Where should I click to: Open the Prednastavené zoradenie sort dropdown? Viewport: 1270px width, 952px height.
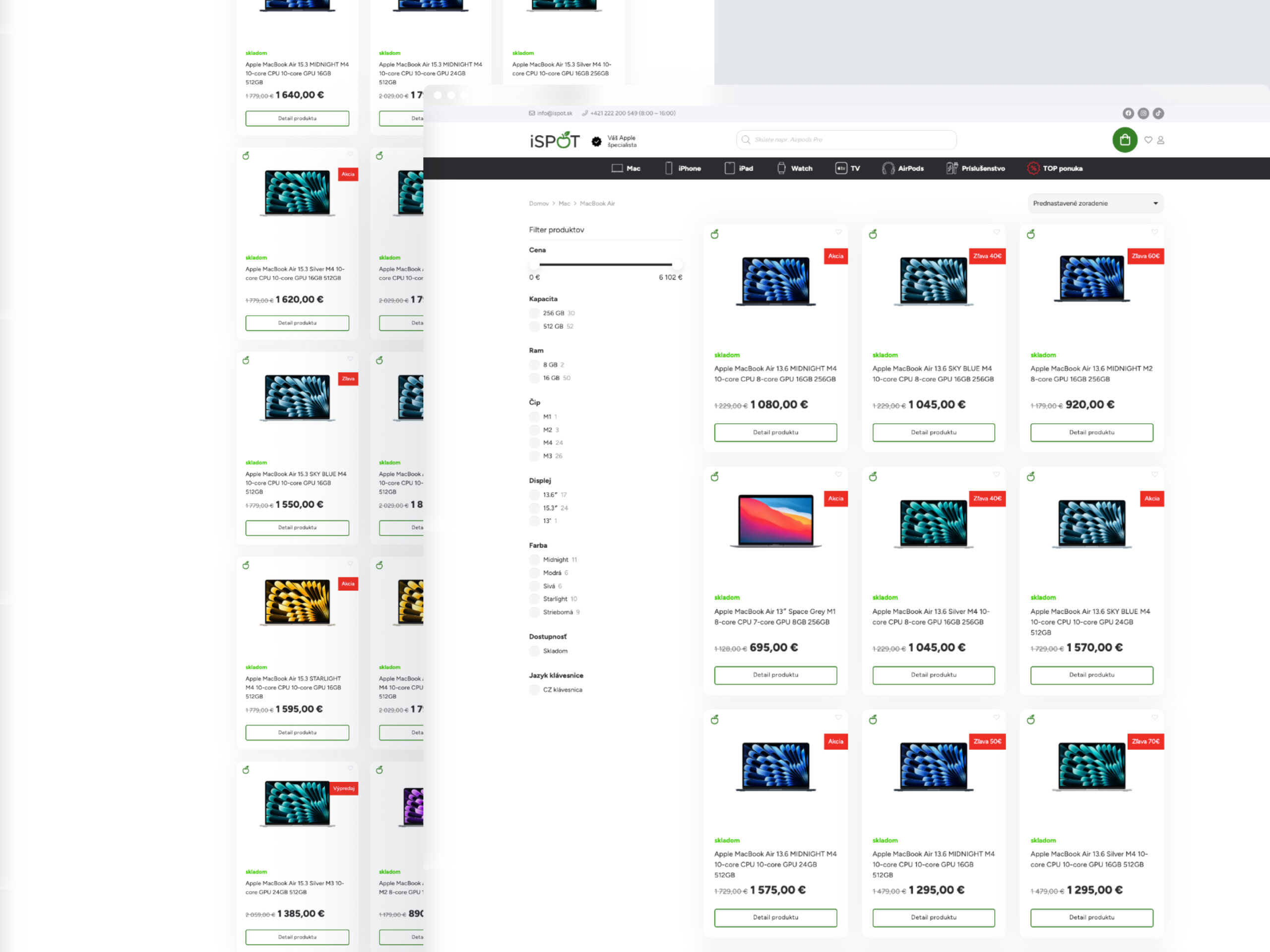tap(1095, 203)
